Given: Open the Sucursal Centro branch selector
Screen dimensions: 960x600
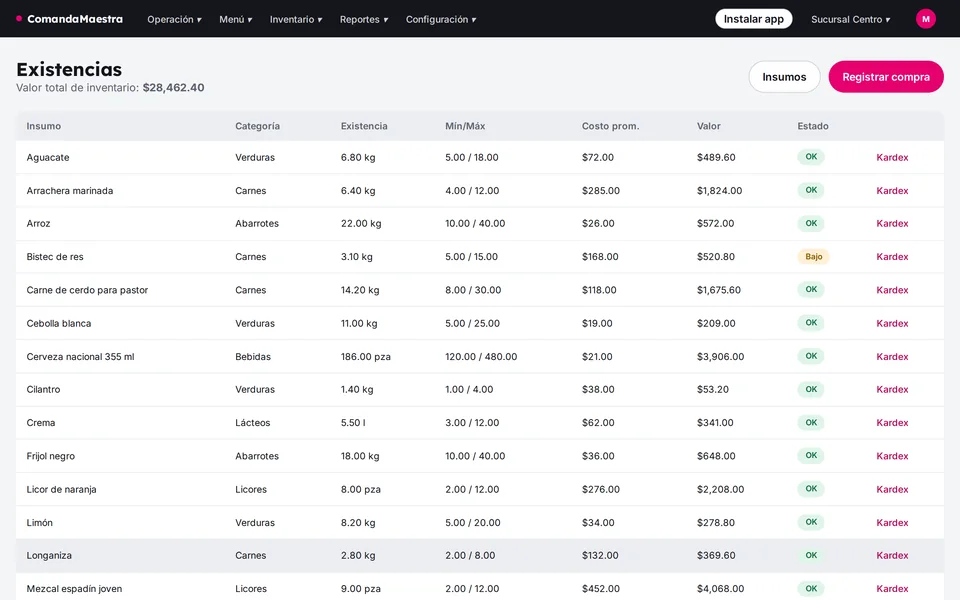Looking at the screenshot, I should [x=851, y=20].
